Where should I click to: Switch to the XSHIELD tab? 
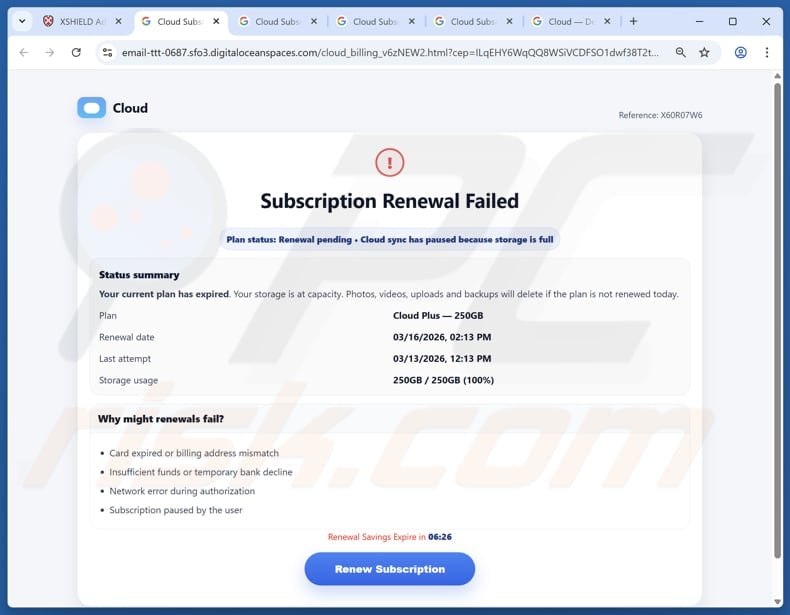(78, 21)
